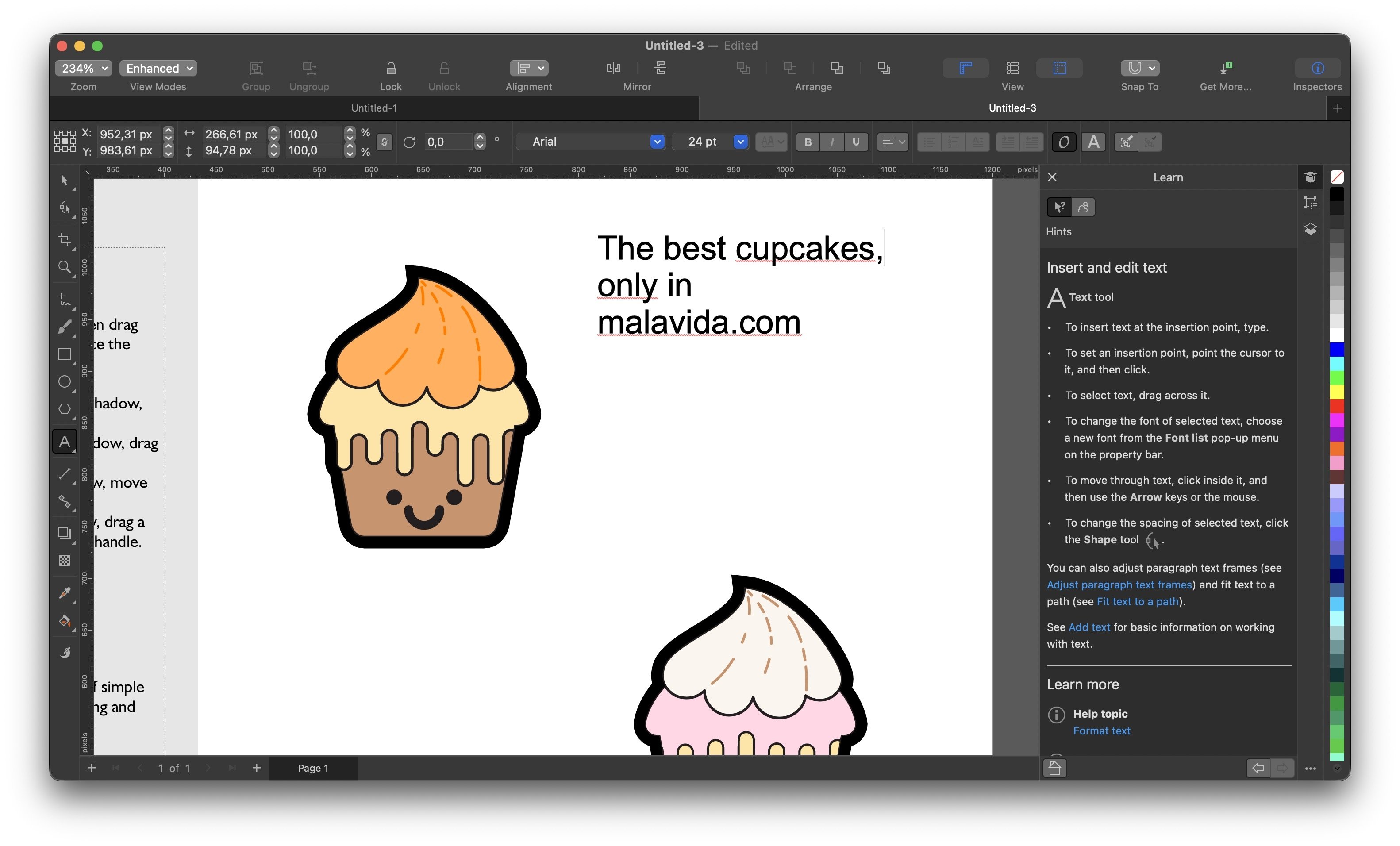1400x846 pixels.
Task: Select the Eyedropper tool
Action: 65,592
